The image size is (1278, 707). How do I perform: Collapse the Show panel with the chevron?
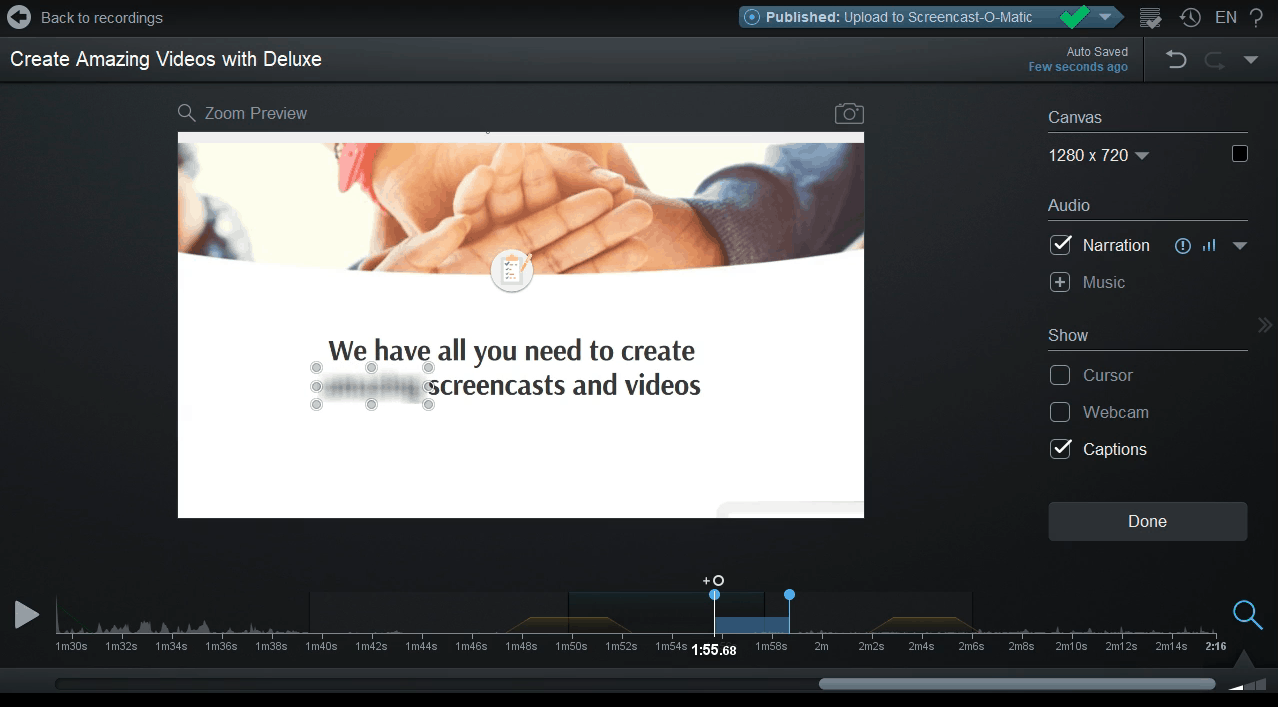(1264, 324)
